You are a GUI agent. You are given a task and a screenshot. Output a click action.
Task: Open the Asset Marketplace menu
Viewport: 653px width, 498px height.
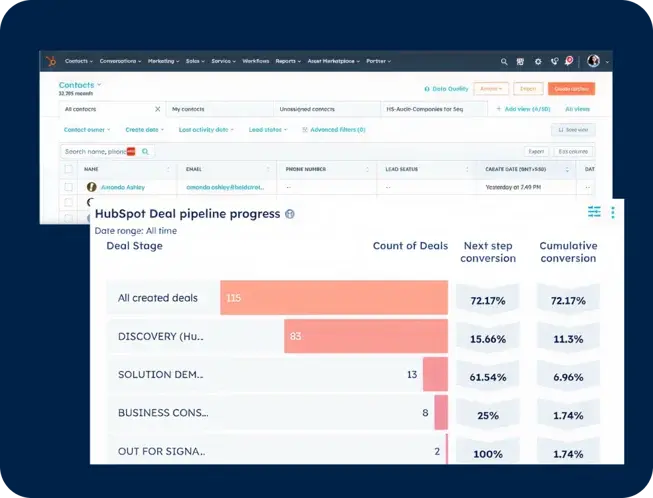[333, 61]
